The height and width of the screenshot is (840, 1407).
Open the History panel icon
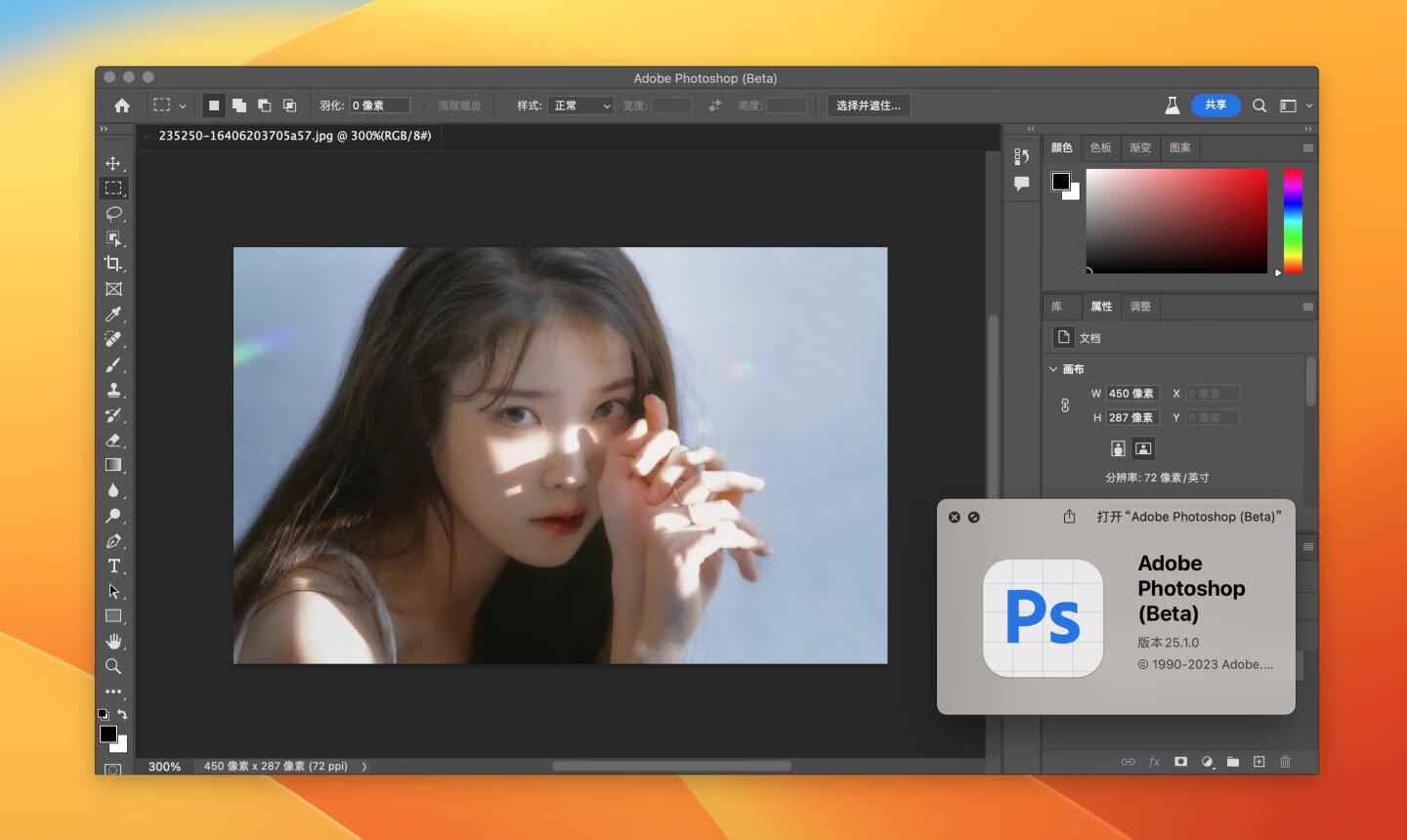pos(1021,156)
